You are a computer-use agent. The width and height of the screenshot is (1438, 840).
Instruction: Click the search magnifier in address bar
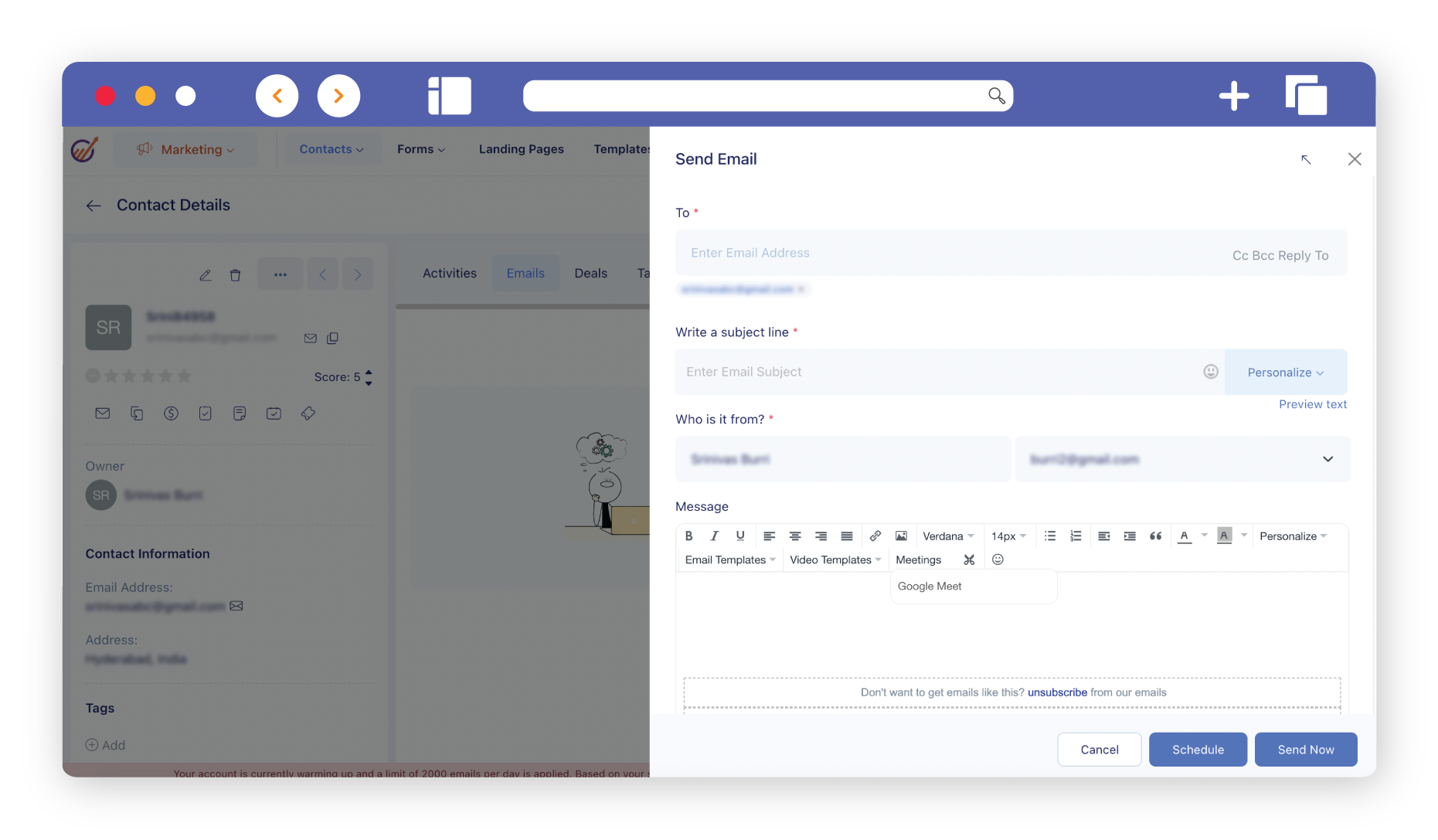click(x=997, y=96)
